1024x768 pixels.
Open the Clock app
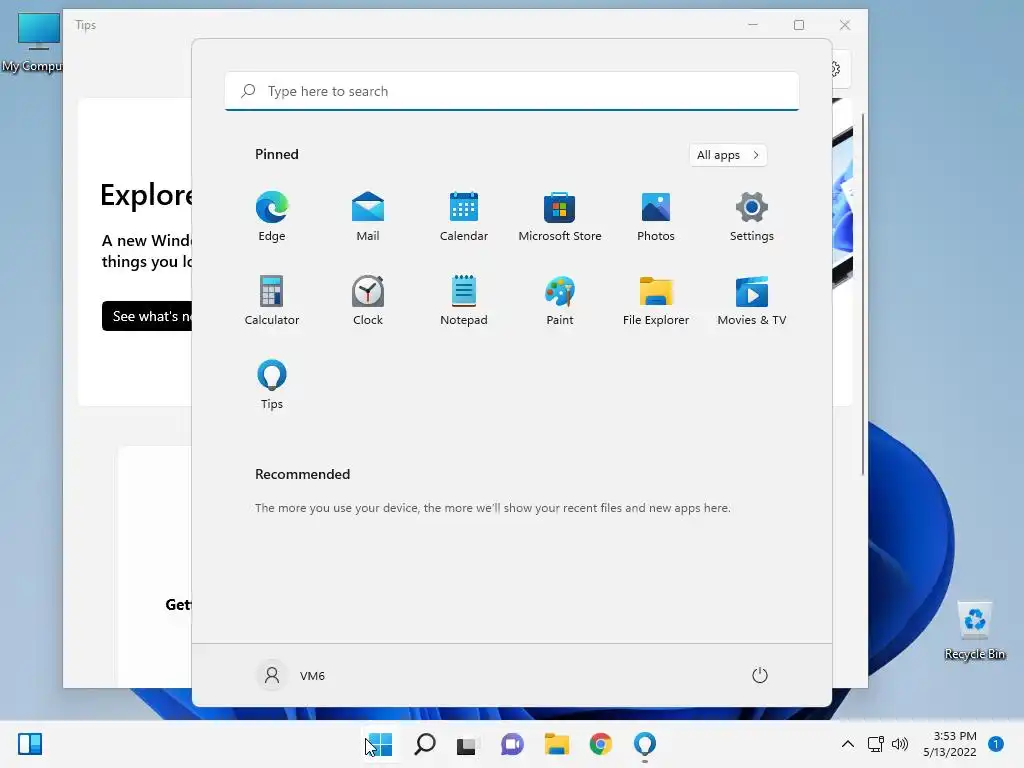[368, 300]
